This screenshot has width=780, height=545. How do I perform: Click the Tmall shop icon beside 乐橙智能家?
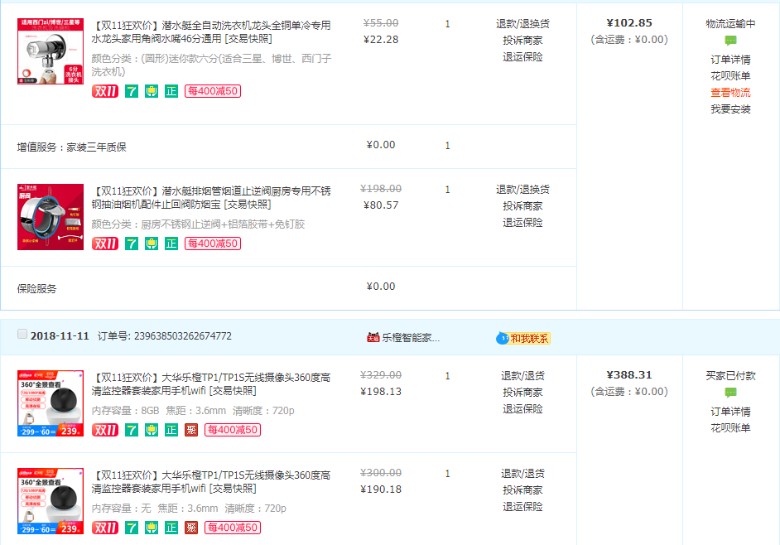373,338
